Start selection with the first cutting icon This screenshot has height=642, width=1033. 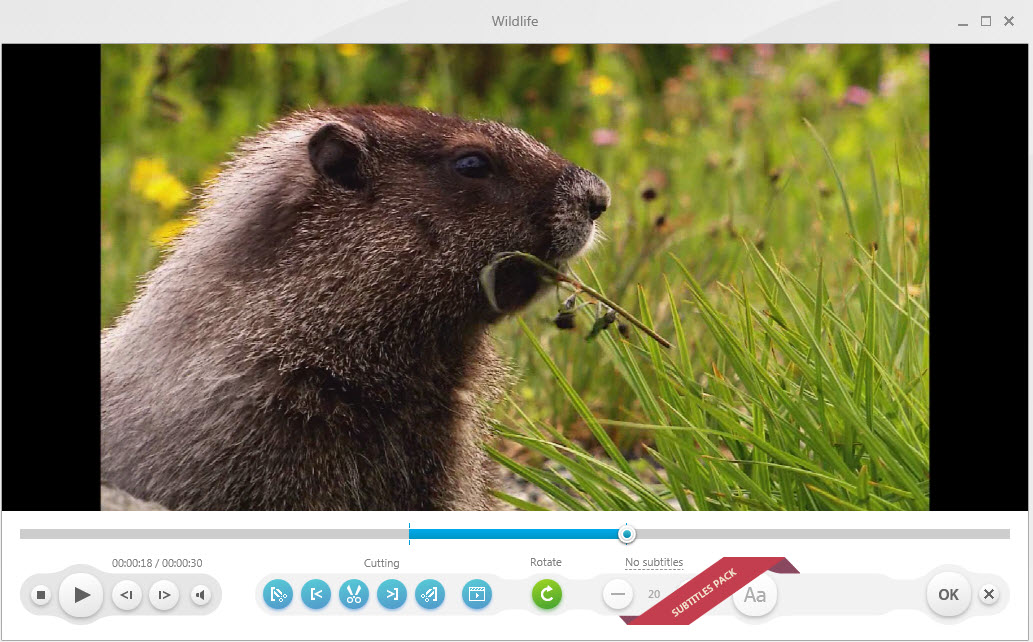(x=278, y=595)
